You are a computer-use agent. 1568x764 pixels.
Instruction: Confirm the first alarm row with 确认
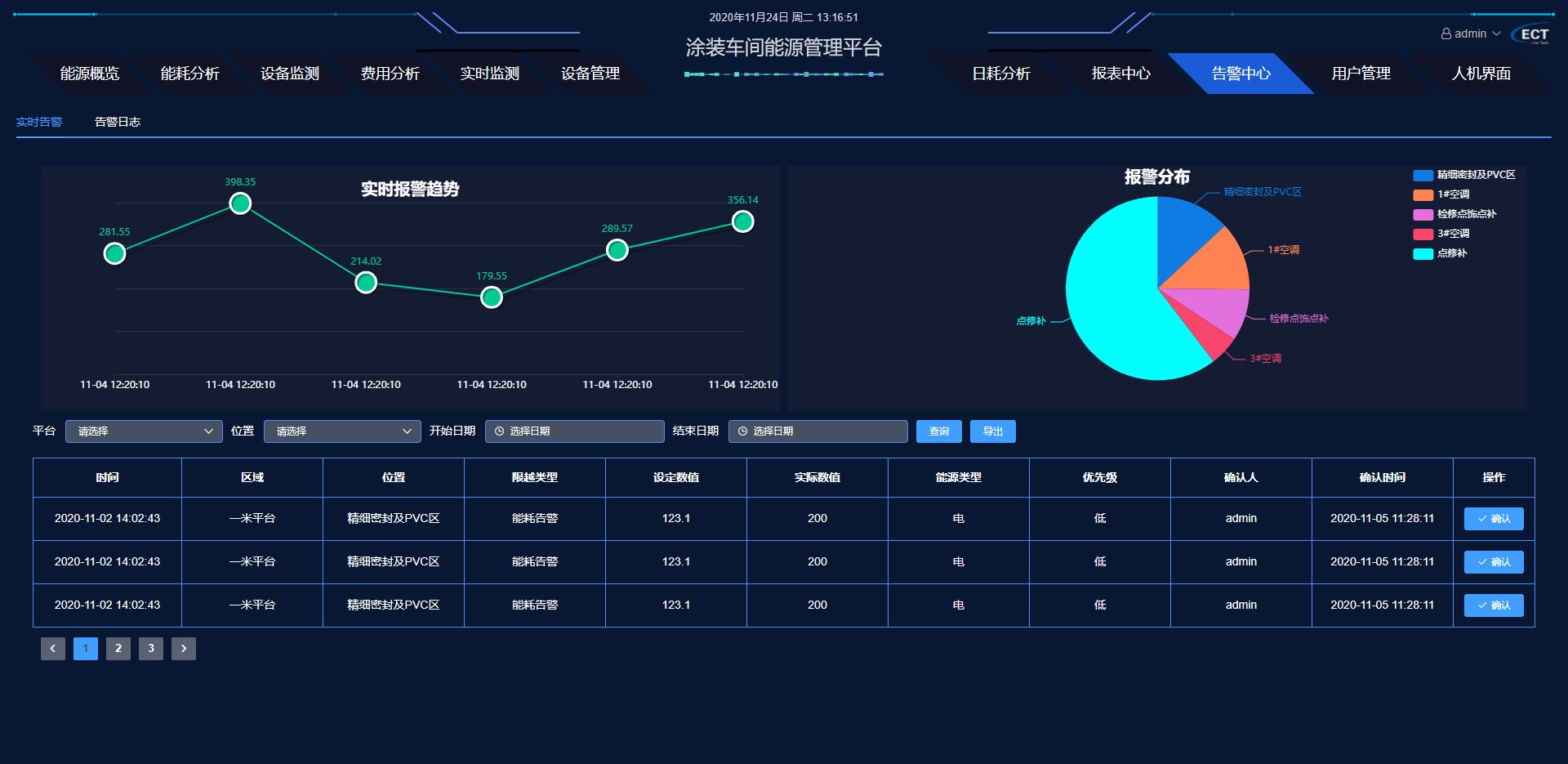1493,519
